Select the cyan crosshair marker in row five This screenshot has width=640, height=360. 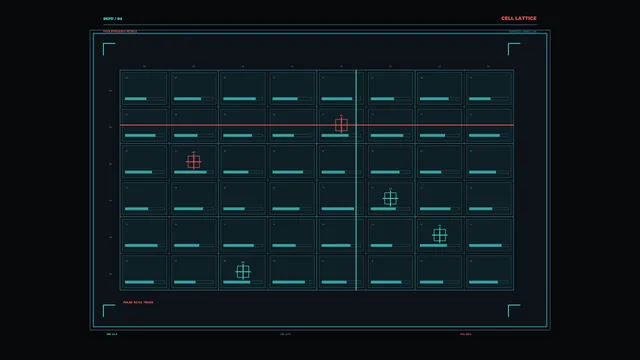click(440, 235)
